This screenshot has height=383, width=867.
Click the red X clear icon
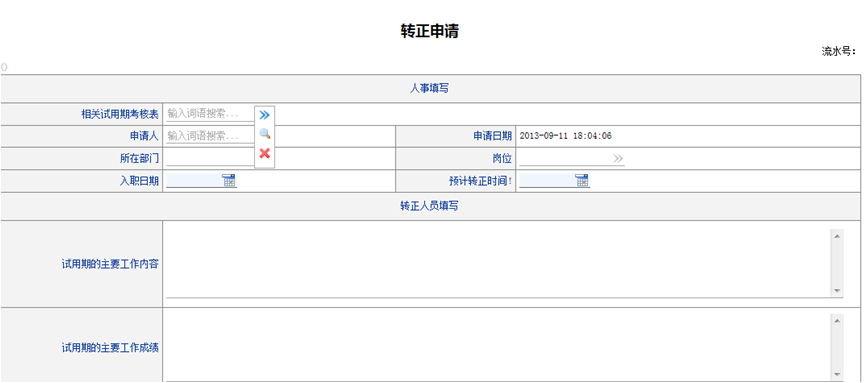264,153
